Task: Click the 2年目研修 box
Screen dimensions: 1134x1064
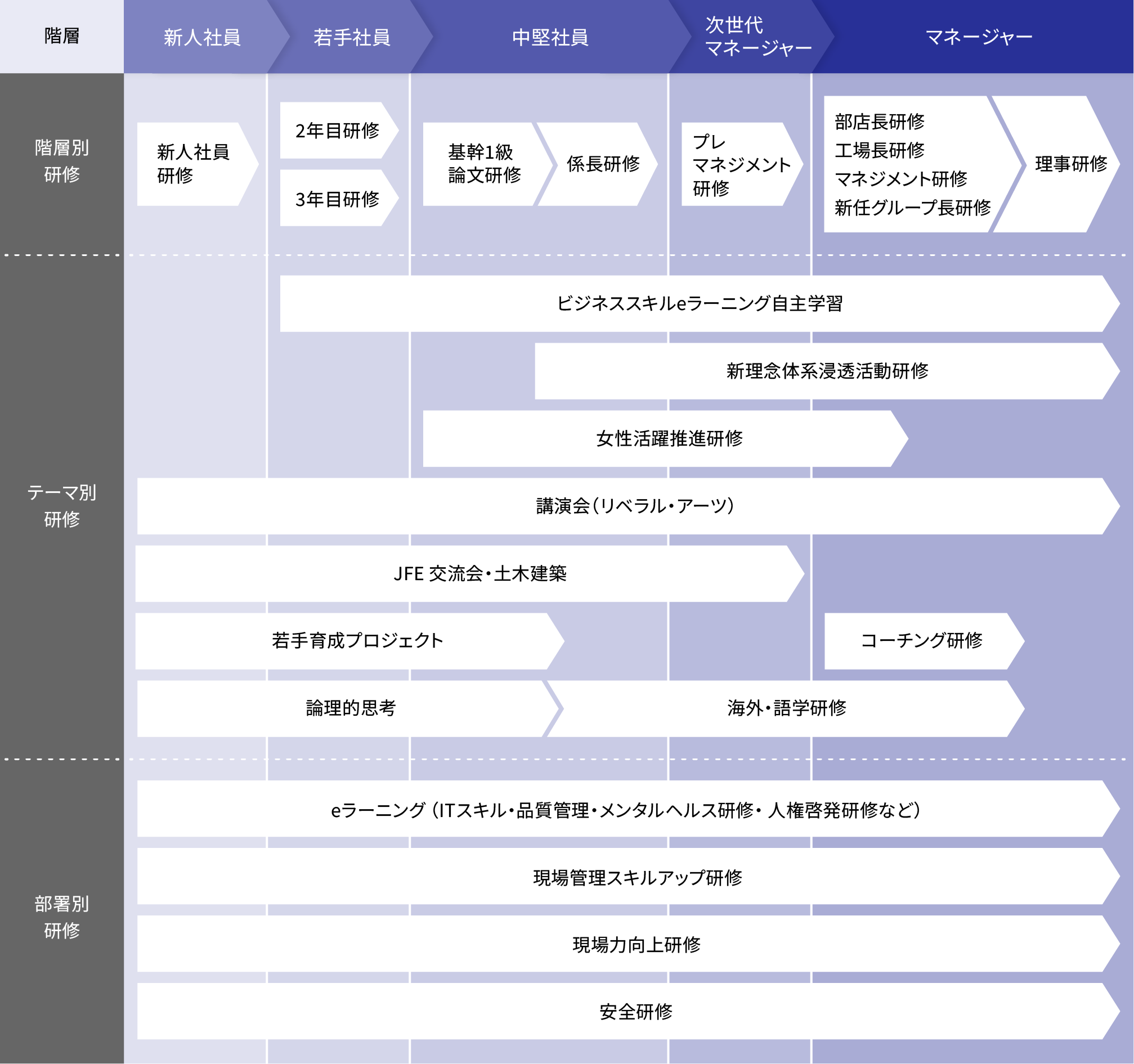Action: pyautogui.click(x=339, y=131)
